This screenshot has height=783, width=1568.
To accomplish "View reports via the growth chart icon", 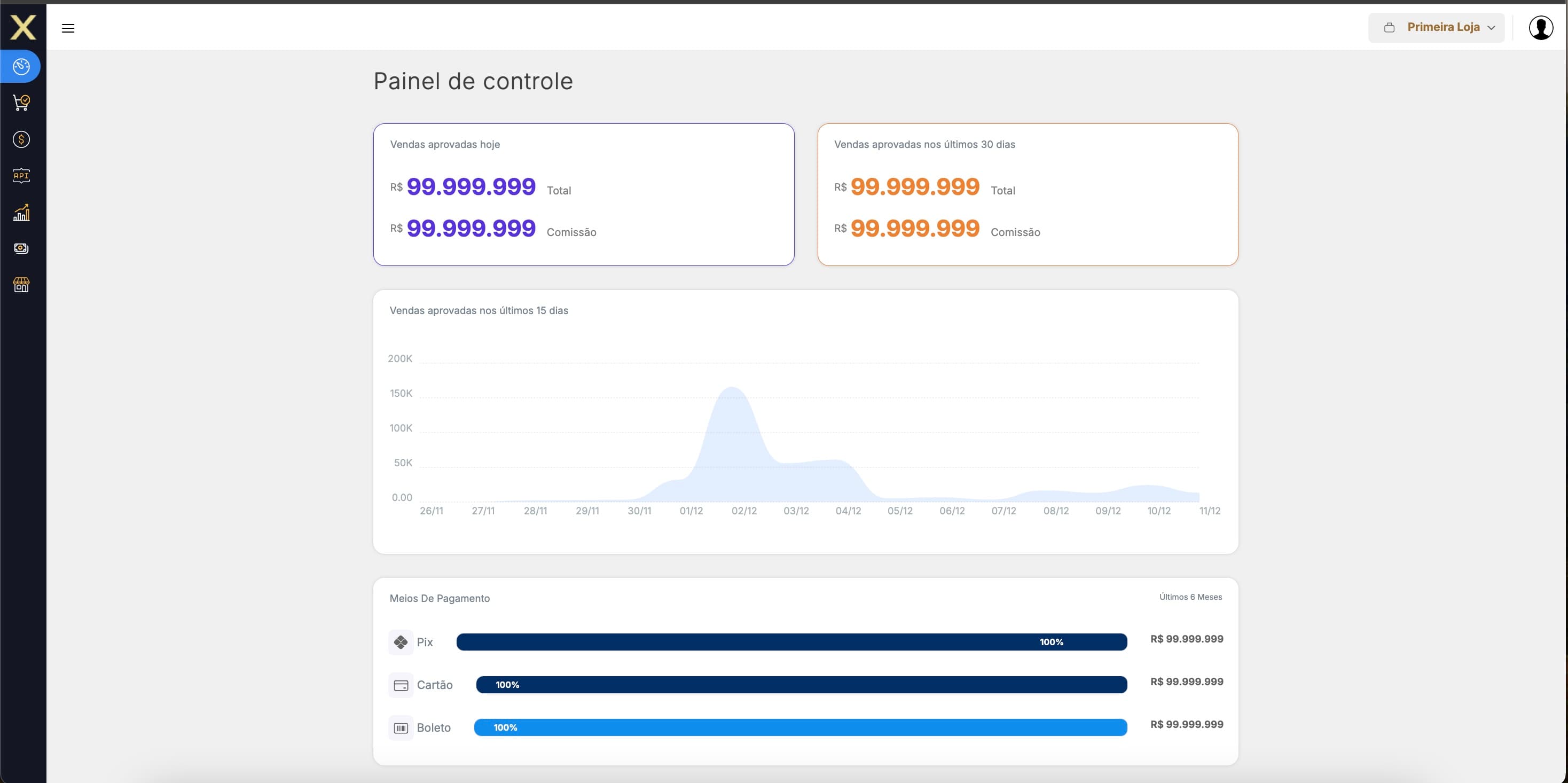I will pyautogui.click(x=21, y=213).
